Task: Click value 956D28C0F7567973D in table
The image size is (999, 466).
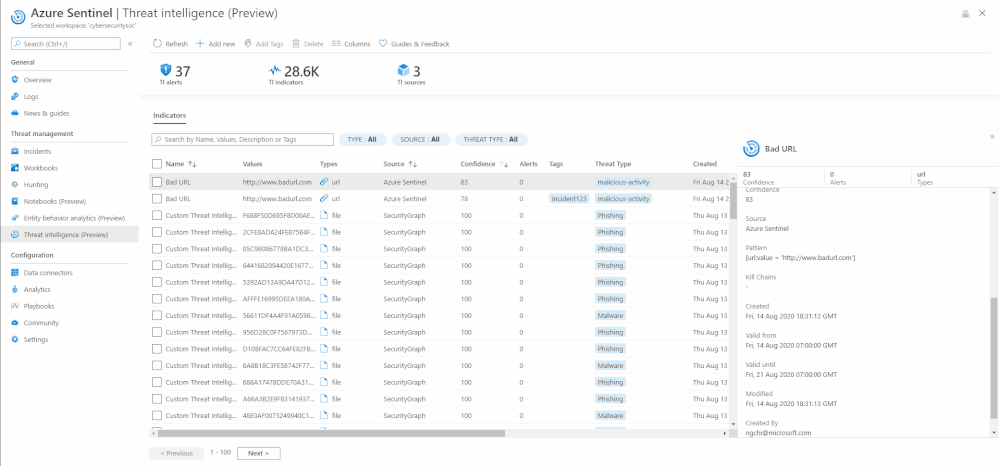Action: click(278, 332)
